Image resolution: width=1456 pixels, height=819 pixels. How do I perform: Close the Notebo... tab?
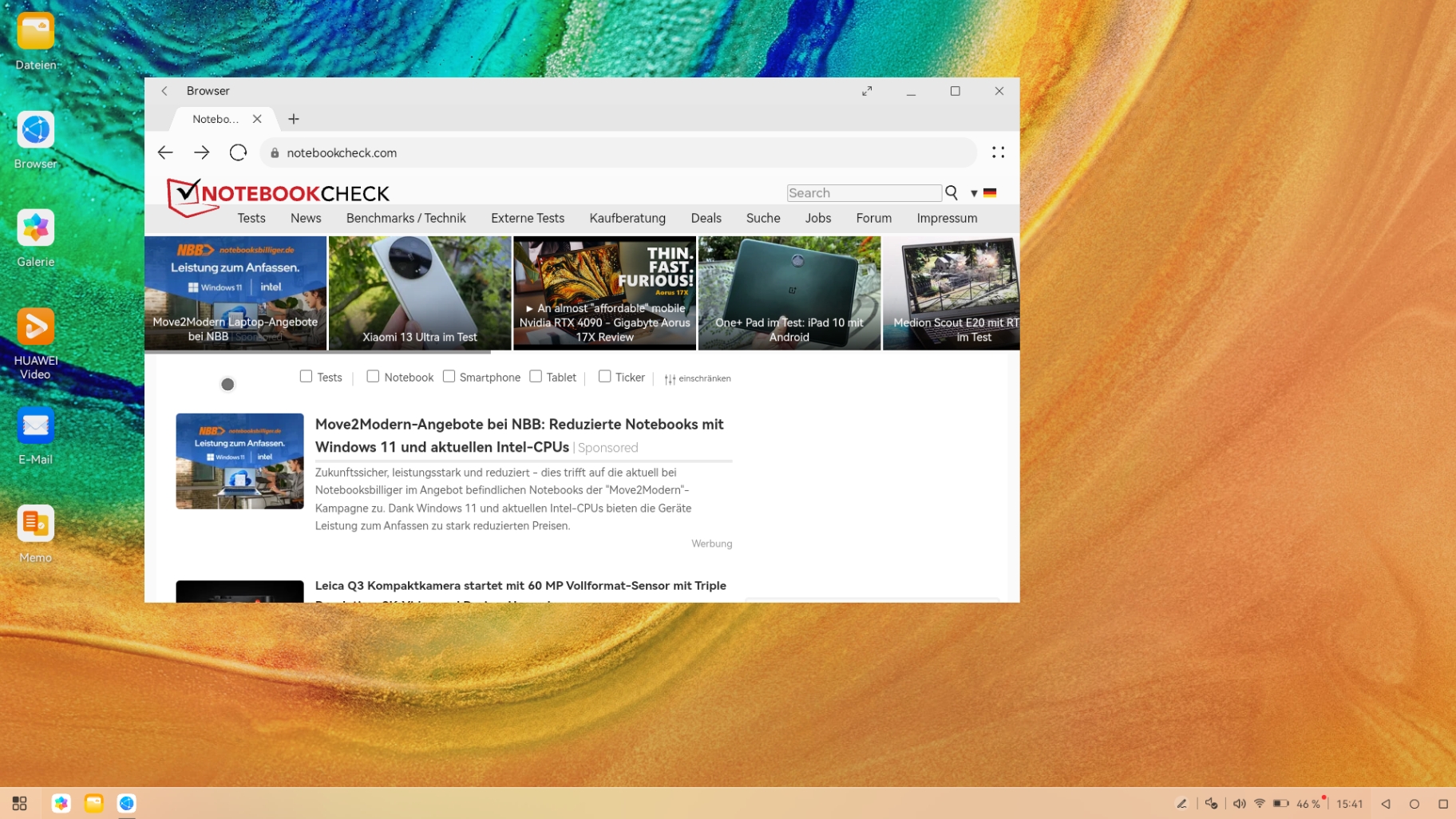tap(257, 119)
